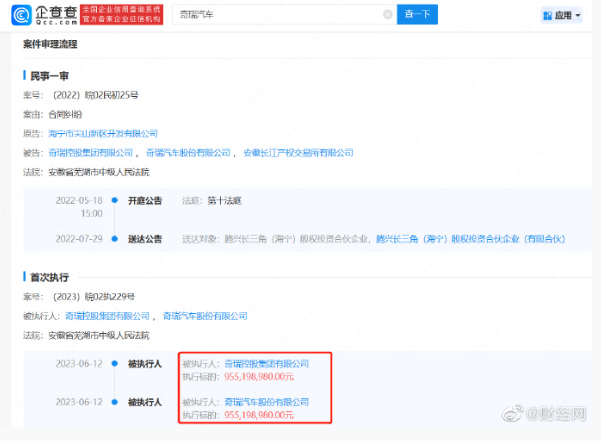
Task: Open 奇瑞控股集团有限公司 link in 被执行人 header row
Action: click(107, 316)
